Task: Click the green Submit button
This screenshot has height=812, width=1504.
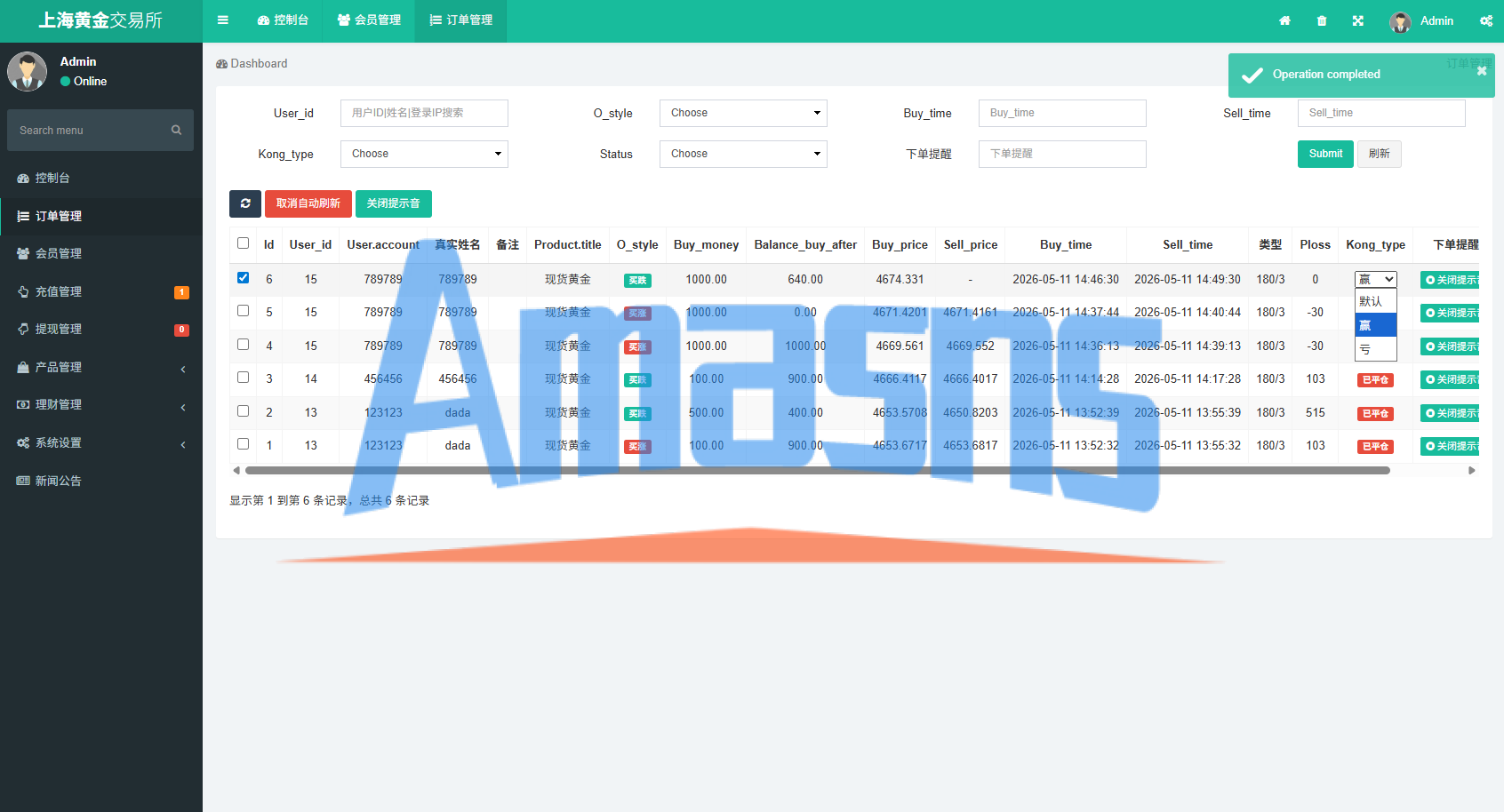Action: [x=1325, y=154]
